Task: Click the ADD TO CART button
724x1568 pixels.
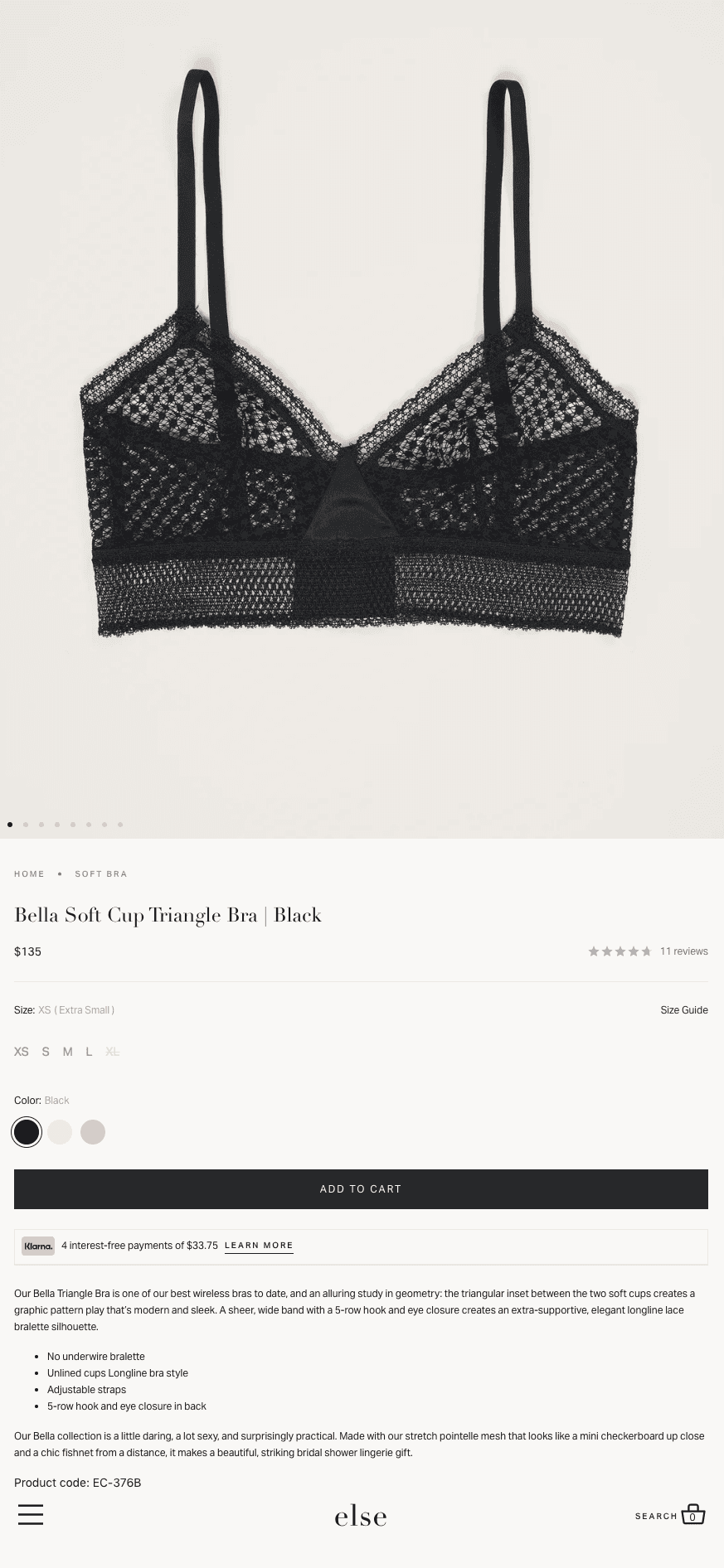Action: click(361, 1189)
